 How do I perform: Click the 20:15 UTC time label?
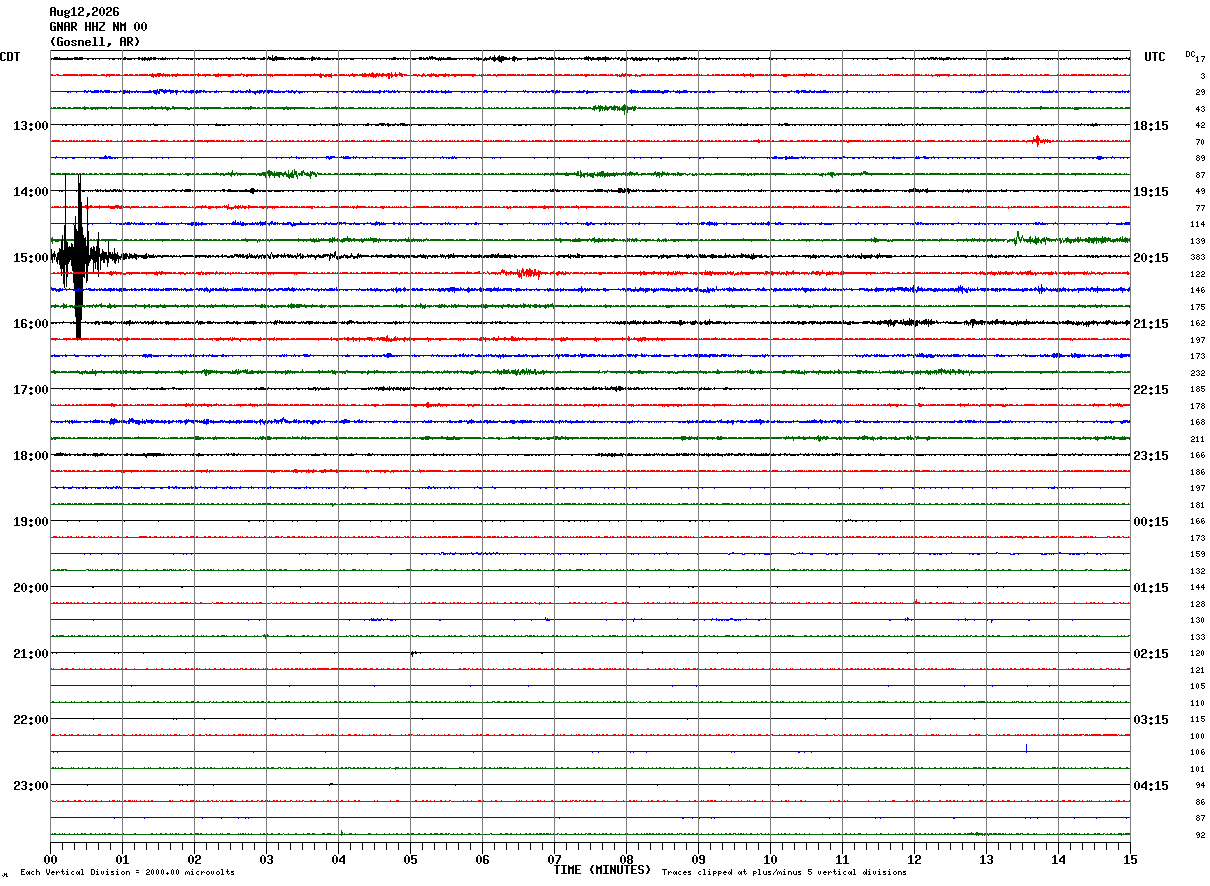click(1151, 258)
